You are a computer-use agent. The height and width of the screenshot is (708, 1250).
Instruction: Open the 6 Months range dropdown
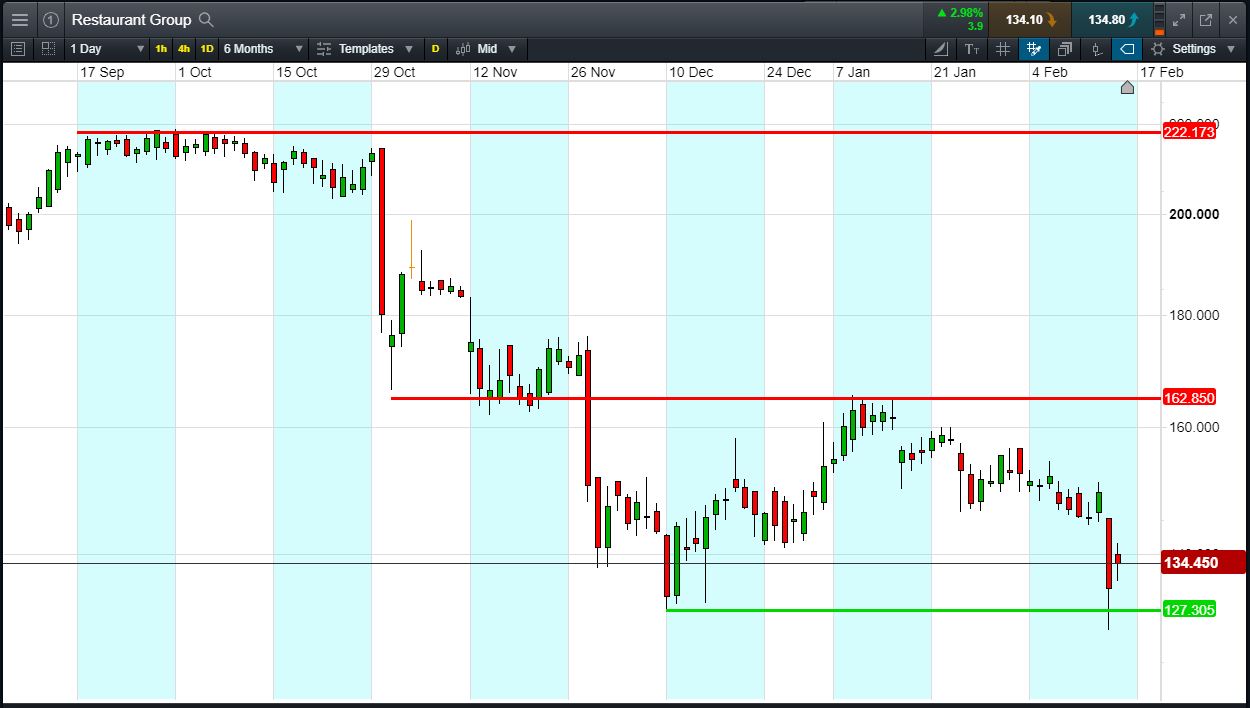(x=263, y=48)
